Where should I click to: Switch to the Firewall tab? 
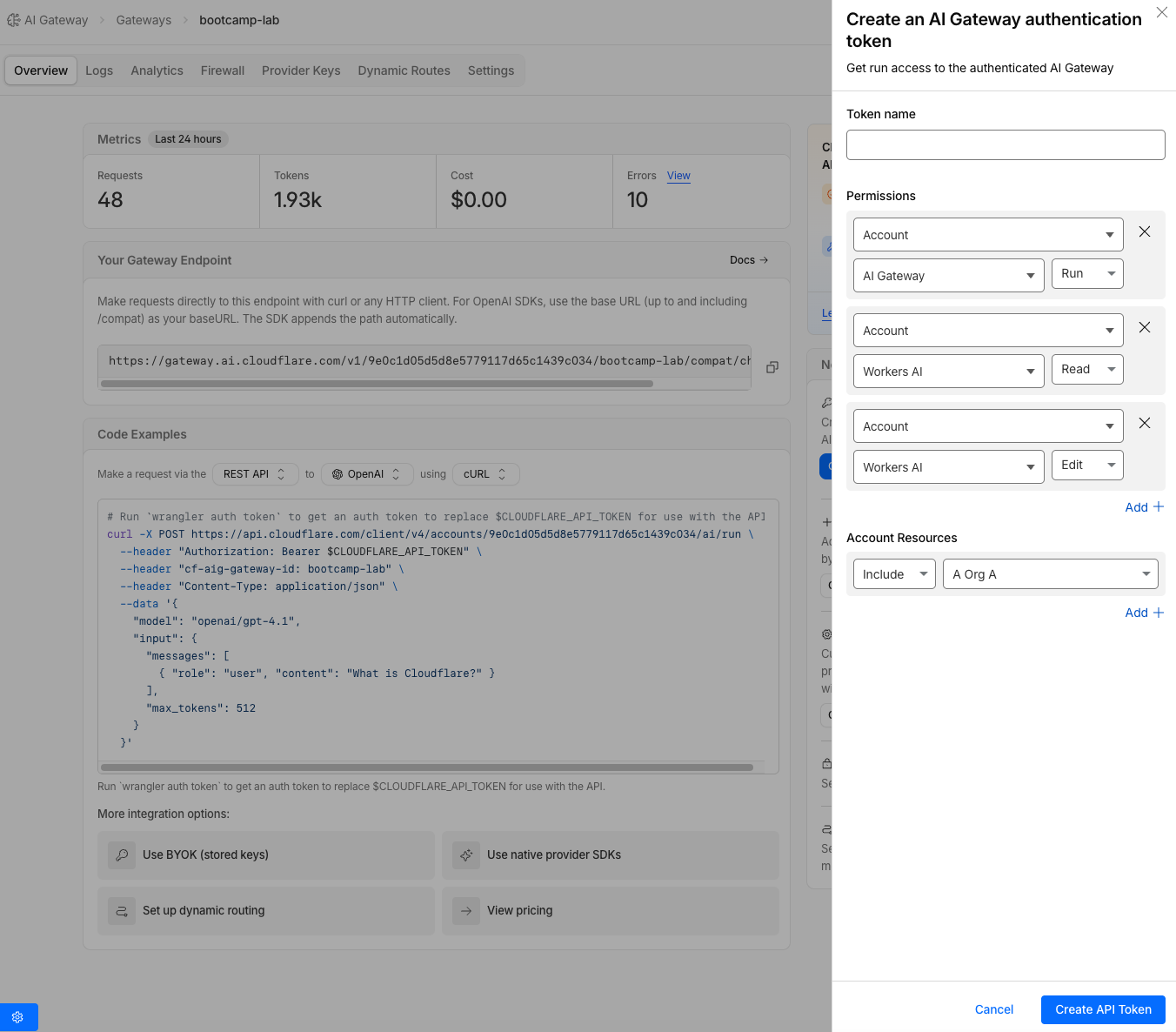point(223,70)
